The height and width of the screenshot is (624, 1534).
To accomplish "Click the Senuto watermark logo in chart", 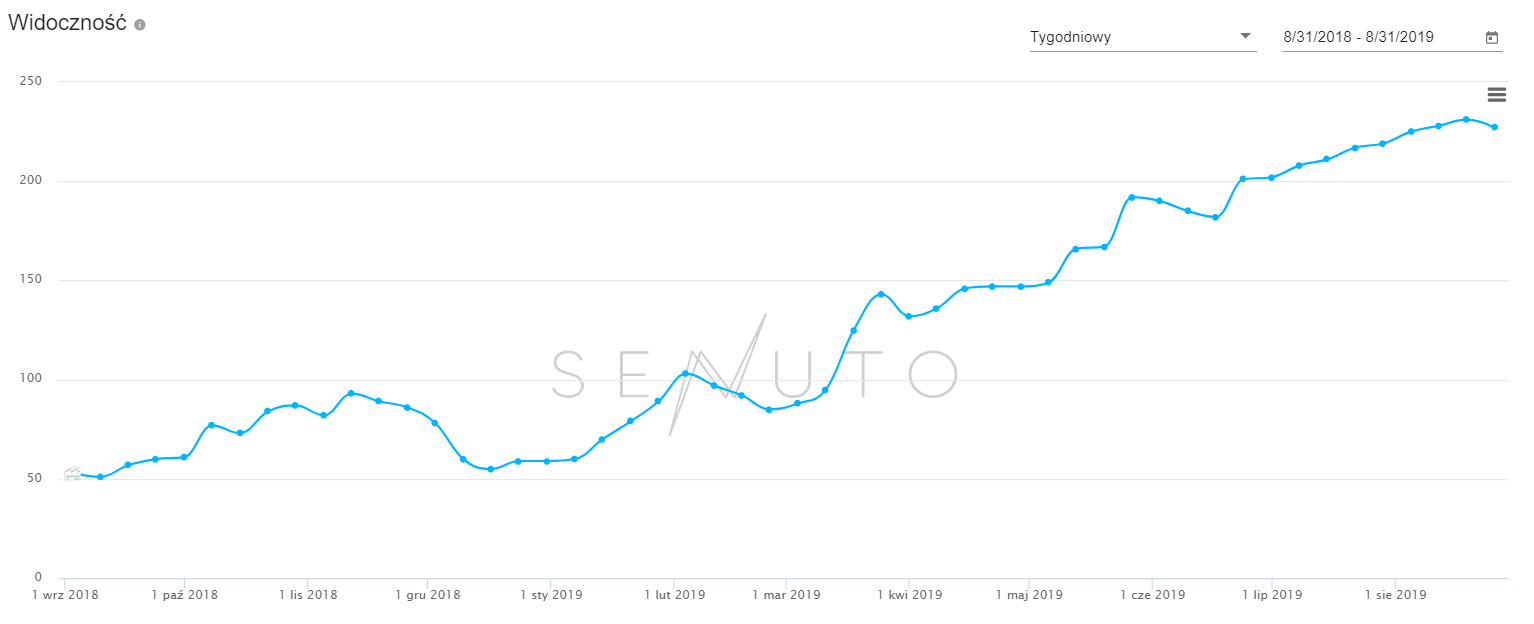I will coord(755,373).
